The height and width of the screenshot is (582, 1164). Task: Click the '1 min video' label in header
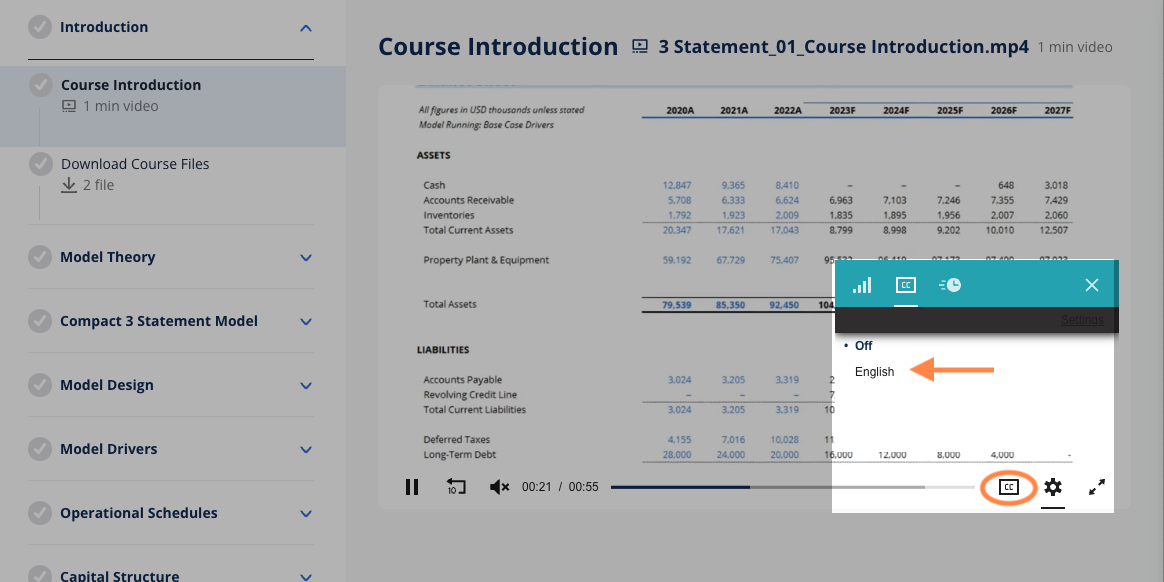(x=1075, y=48)
